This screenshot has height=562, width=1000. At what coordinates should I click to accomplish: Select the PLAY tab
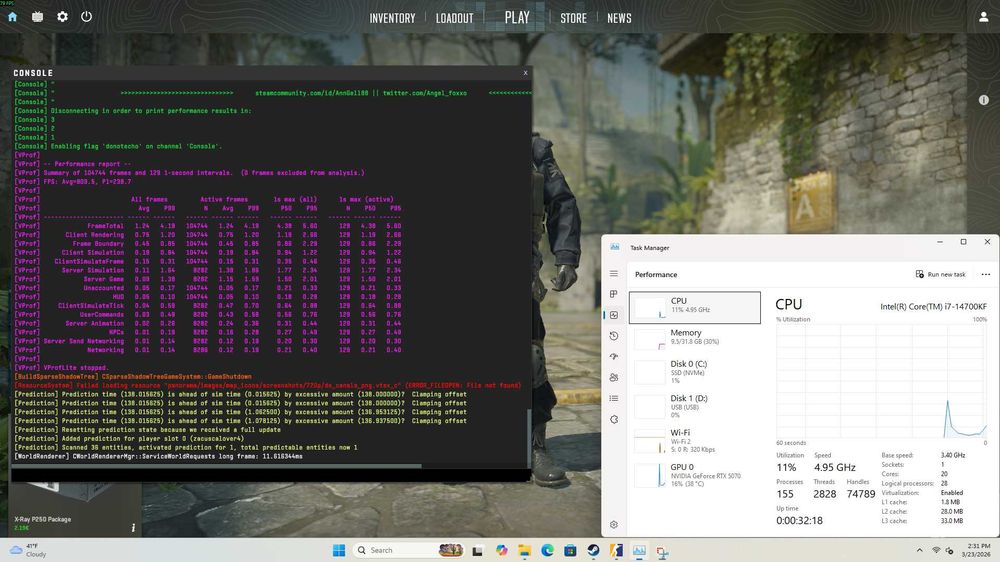click(x=517, y=18)
